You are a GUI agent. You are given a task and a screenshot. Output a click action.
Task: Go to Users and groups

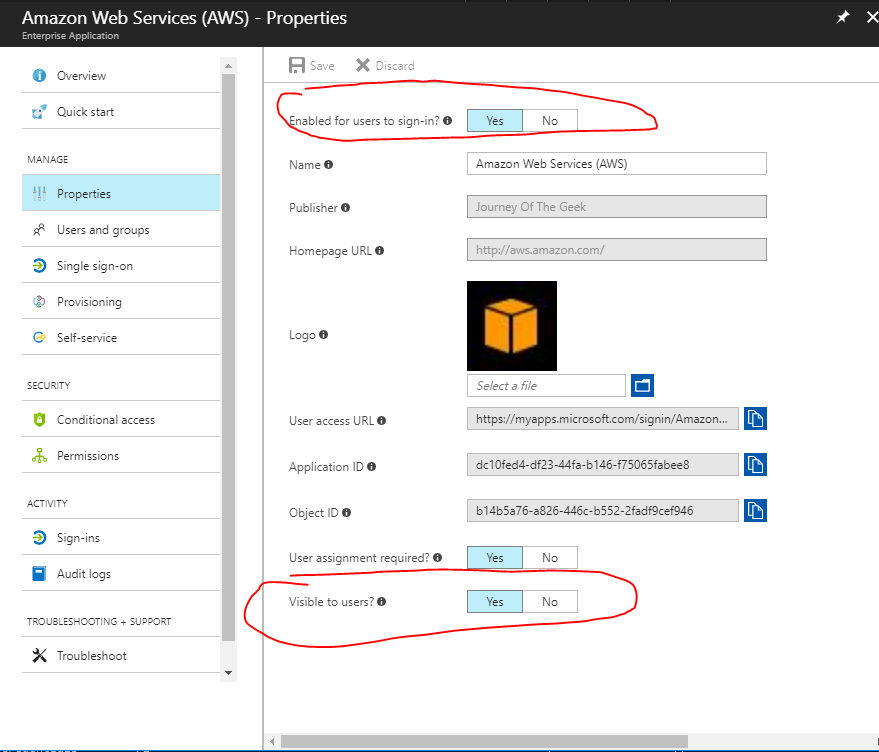coord(121,230)
